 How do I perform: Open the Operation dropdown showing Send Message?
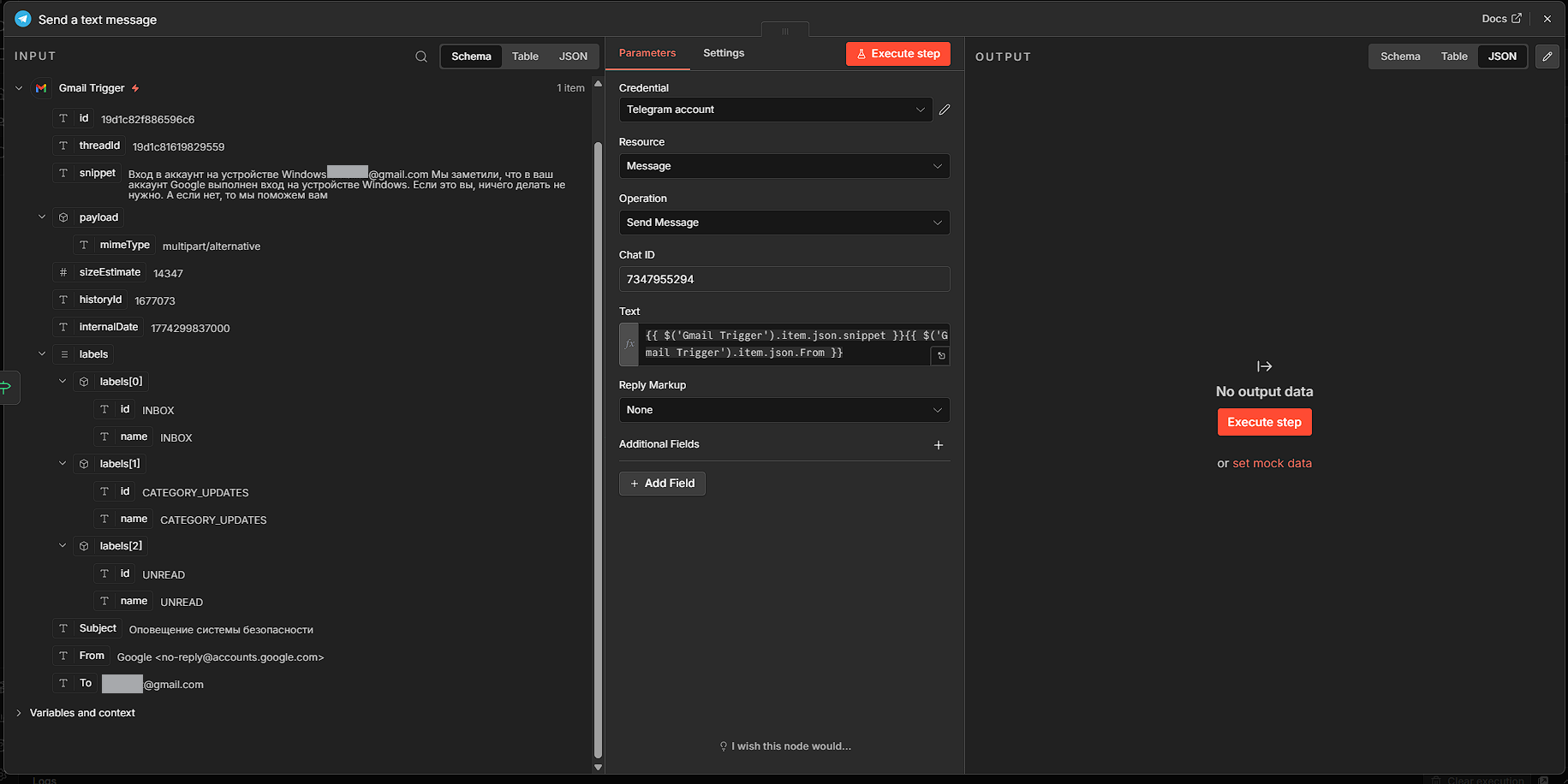(784, 223)
